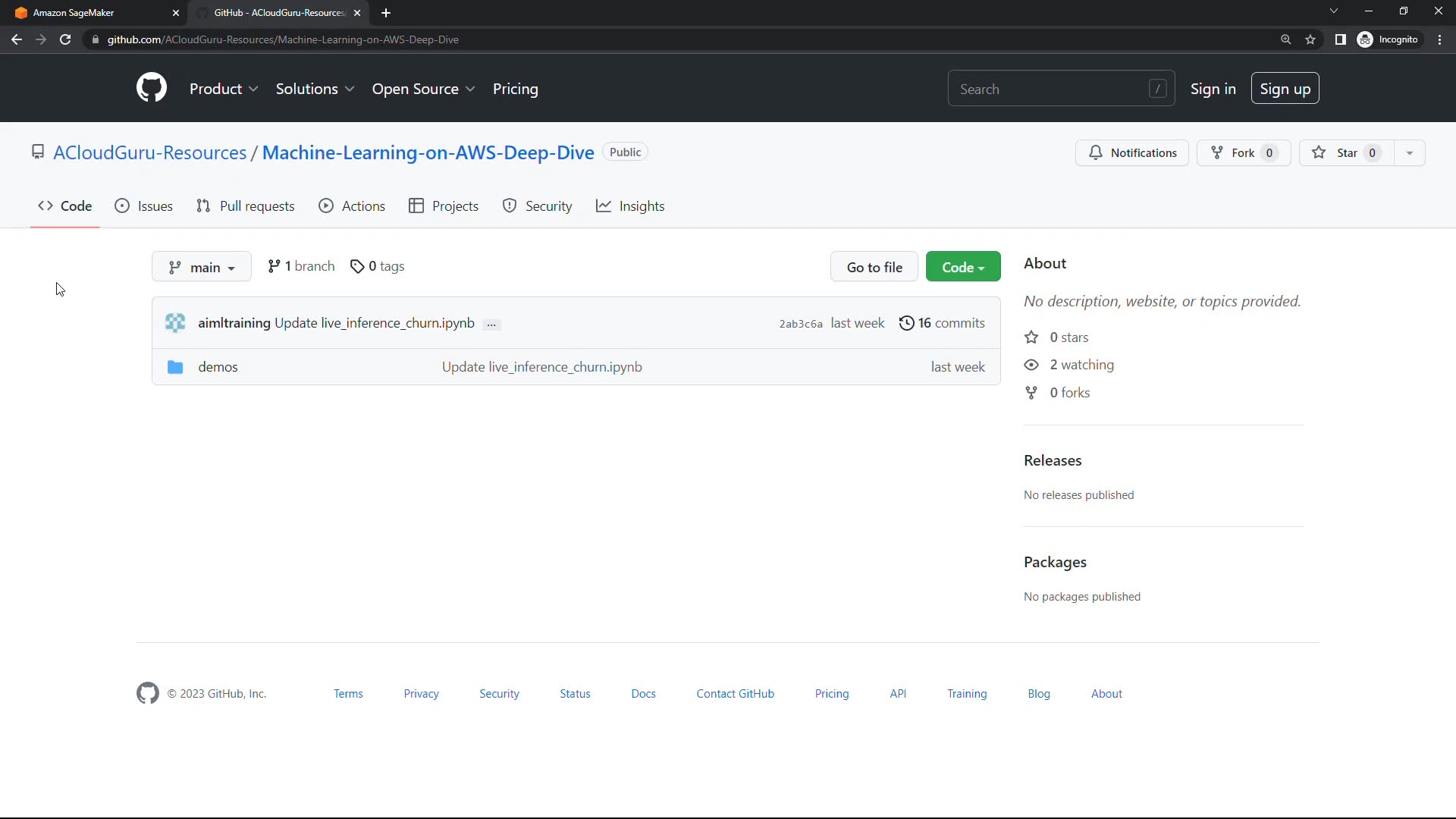Expand commit message ellipsis button
This screenshot has height=819, width=1456.
click(x=491, y=325)
